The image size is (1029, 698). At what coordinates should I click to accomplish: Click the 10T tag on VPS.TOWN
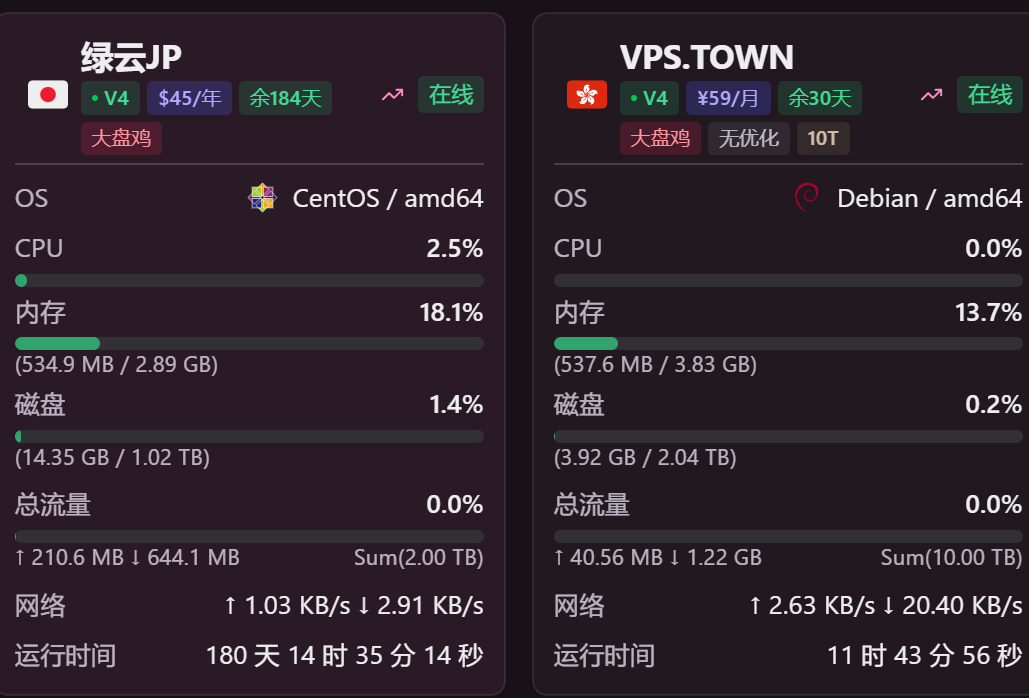point(823,138)
